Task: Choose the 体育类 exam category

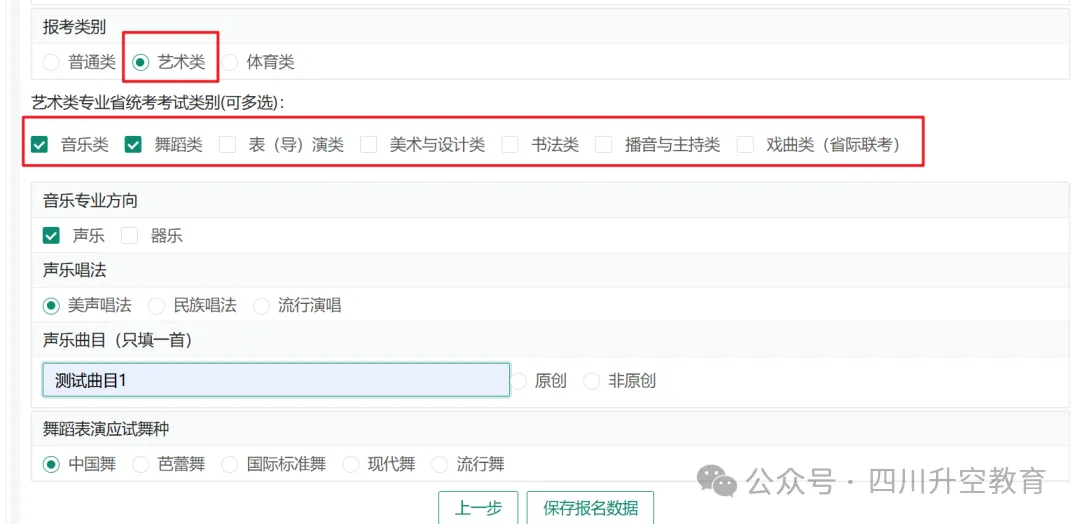Action: pos(230,63)
